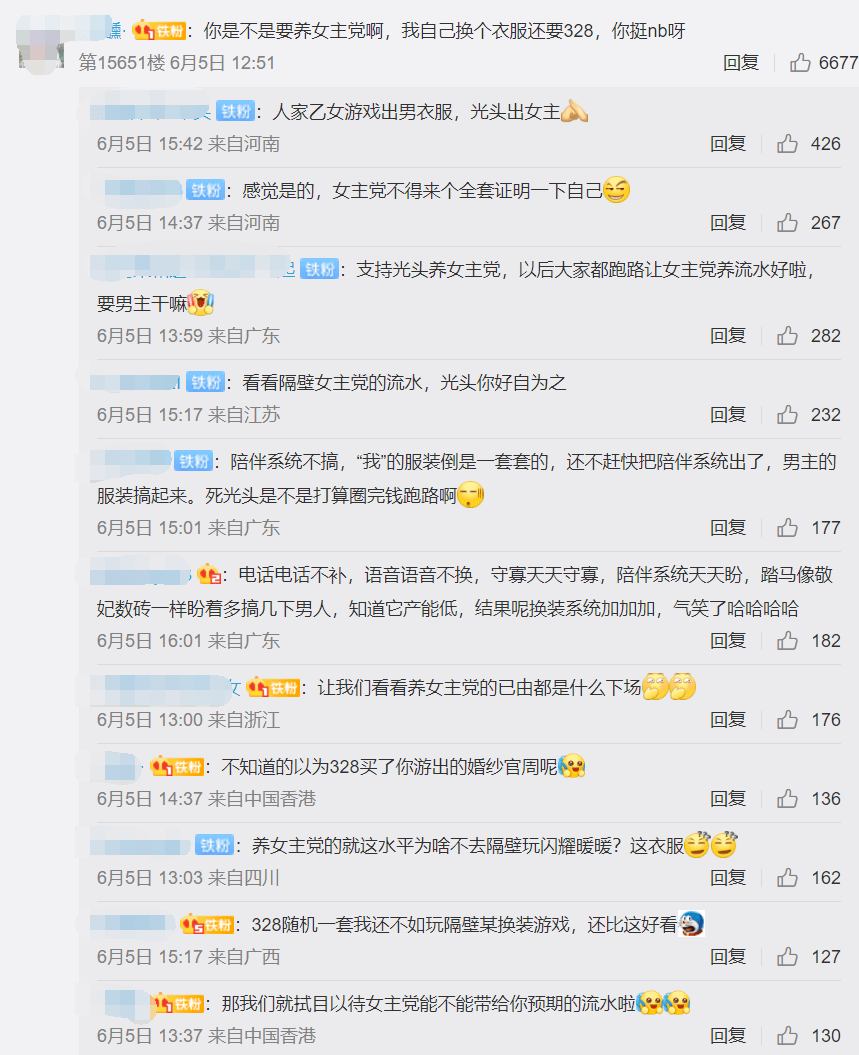Like the main comment with 6677 likes
Screen dimensions: 859x1055
pos(800,63)
